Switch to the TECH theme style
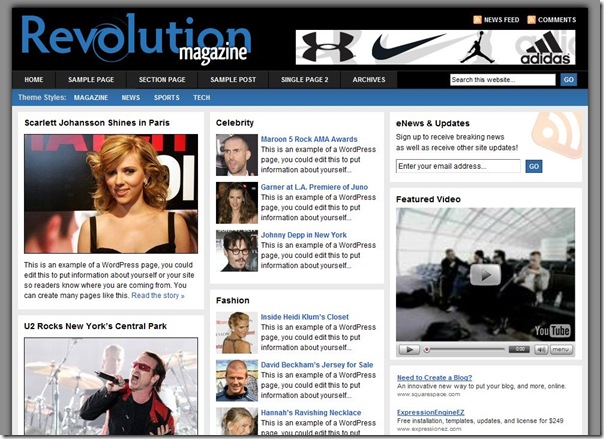 coord(202,98)
